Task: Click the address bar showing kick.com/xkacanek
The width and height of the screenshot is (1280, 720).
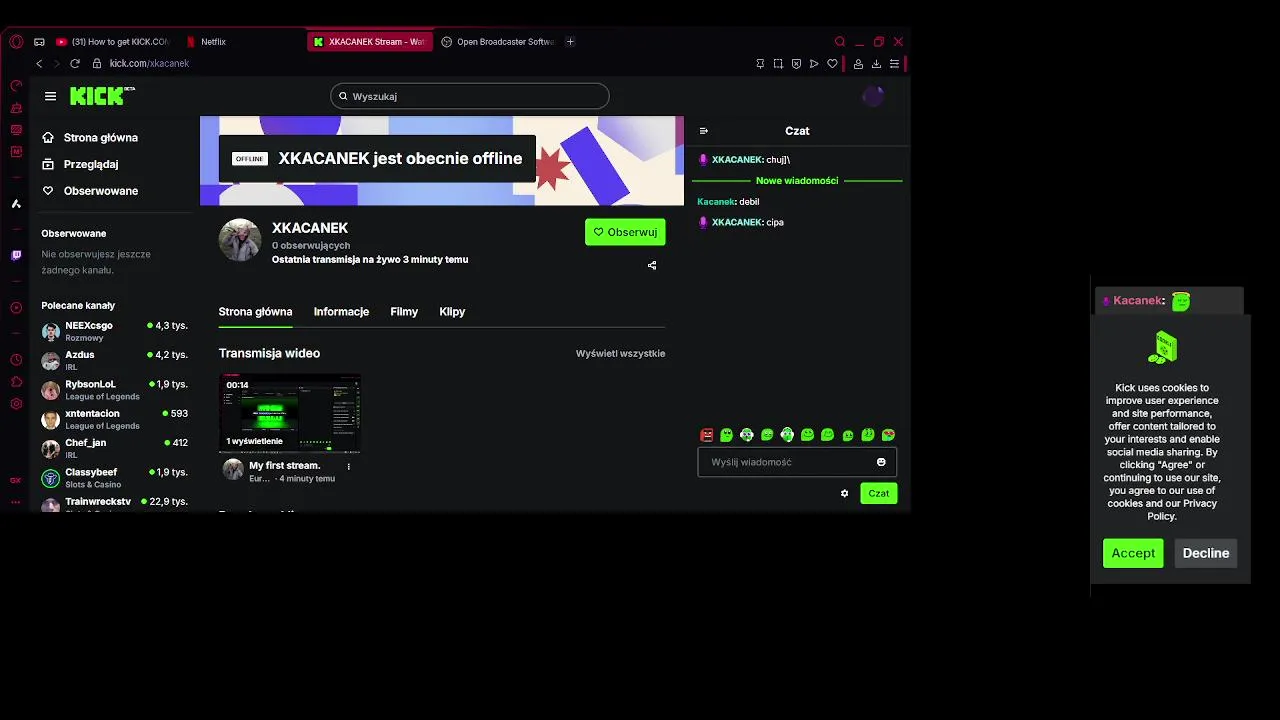Action: [x=149, y=63]
